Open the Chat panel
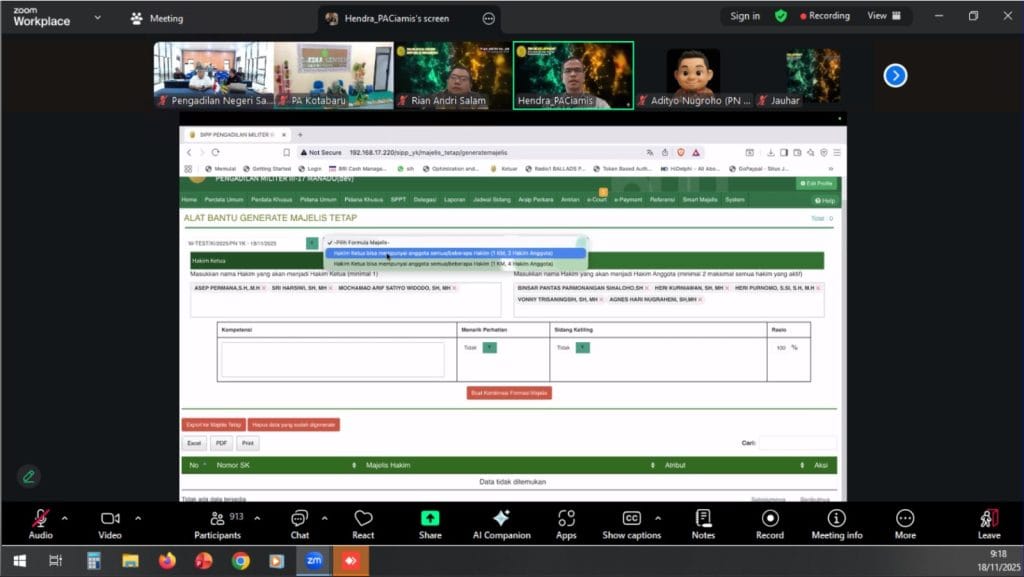 click(x=299, y=518)
